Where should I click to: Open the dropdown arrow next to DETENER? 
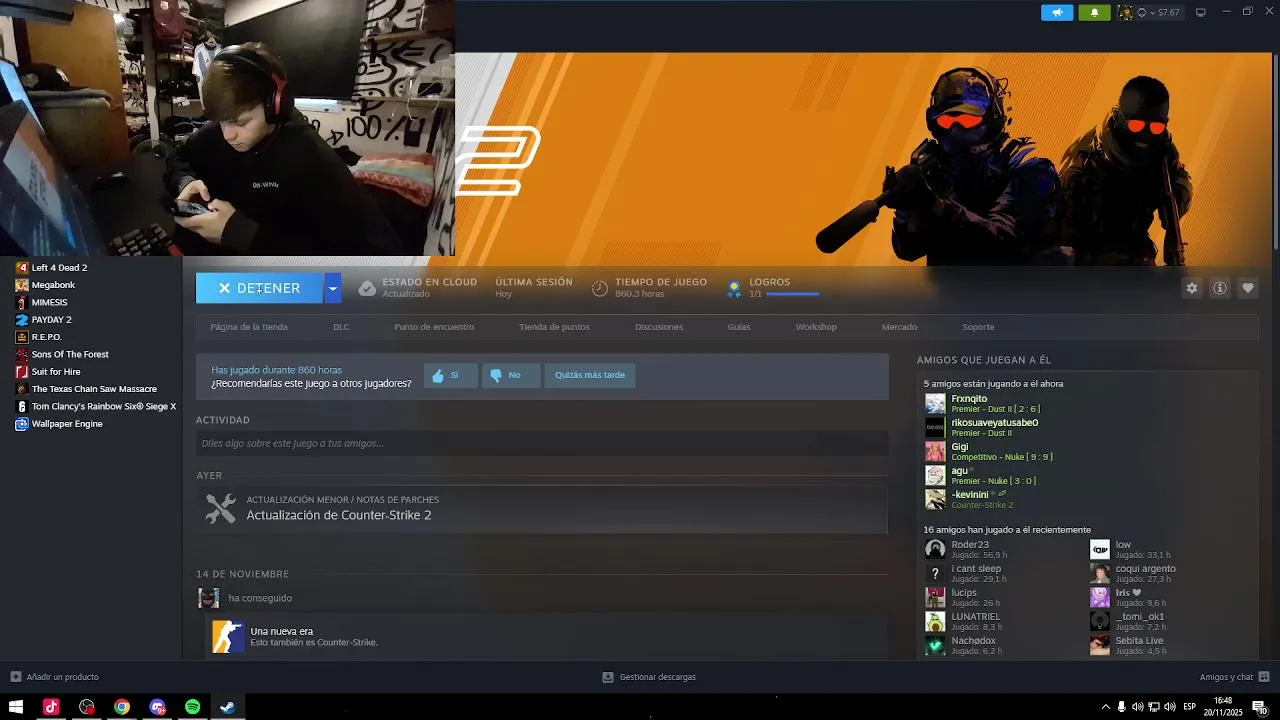coord(332,288)
